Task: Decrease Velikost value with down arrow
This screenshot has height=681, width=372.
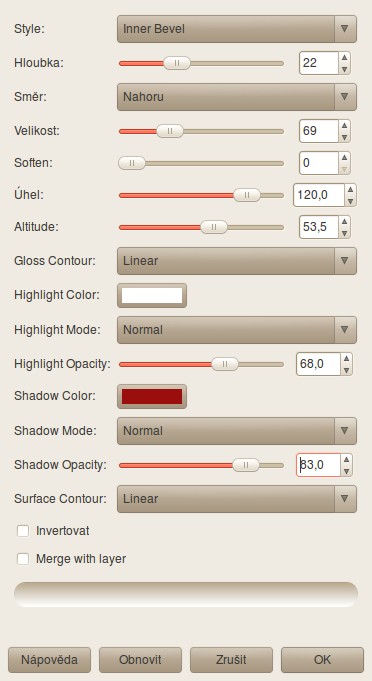Action: [x=345, y=137]
